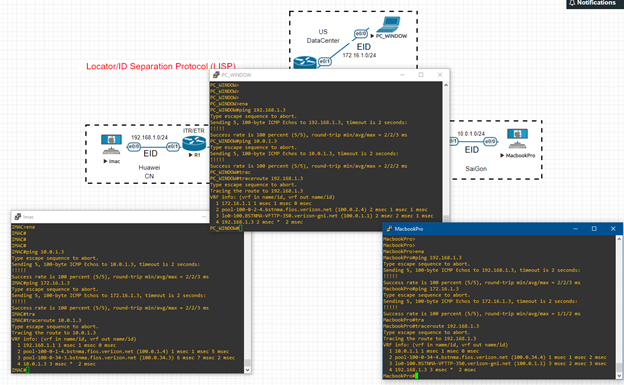Click the e0/0 interface label near MacbookPro

(490, 141)
